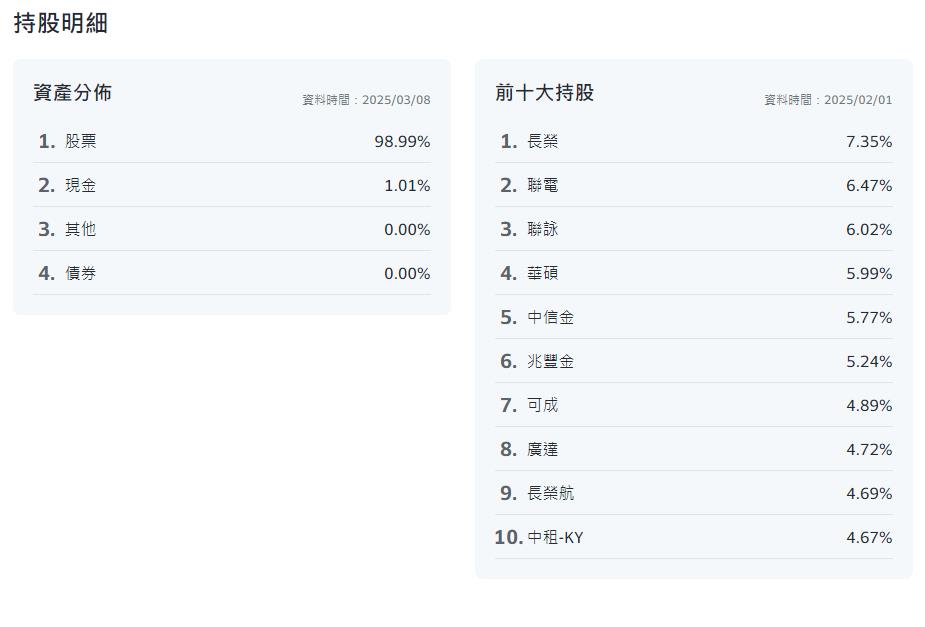Click the 1.01% cash percentage
925x627 pixels.
(407, 185)
